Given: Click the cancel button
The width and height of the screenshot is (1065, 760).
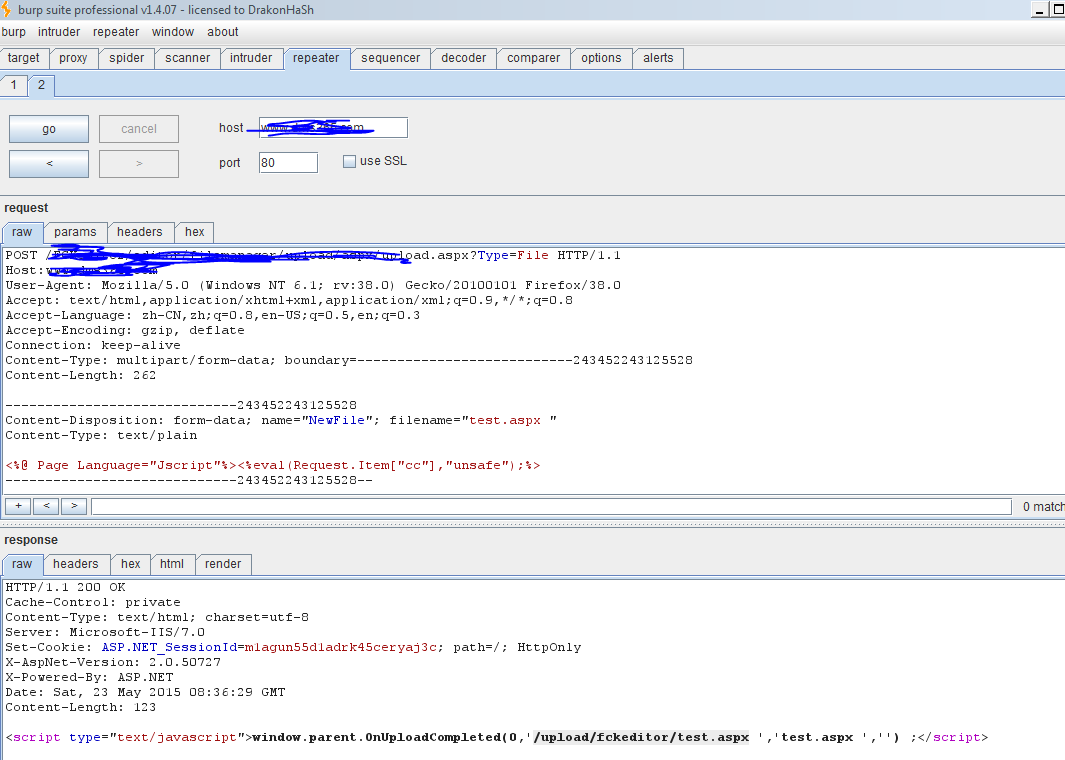Looking at the screenshot, I should pyautogui.click(x=139, y=129).
